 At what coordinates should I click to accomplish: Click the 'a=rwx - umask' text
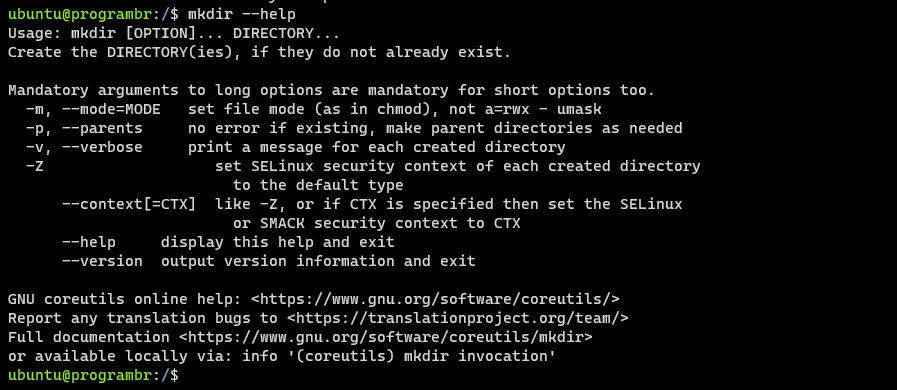click(x=543, y=109)
